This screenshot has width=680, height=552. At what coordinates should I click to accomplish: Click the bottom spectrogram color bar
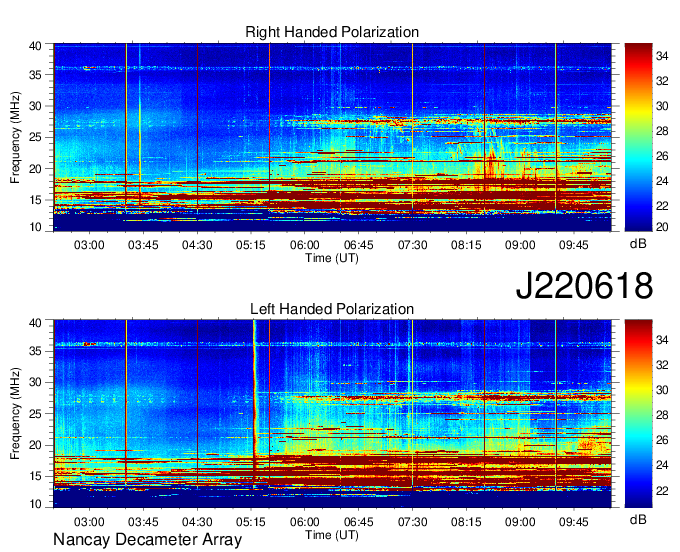638,414
